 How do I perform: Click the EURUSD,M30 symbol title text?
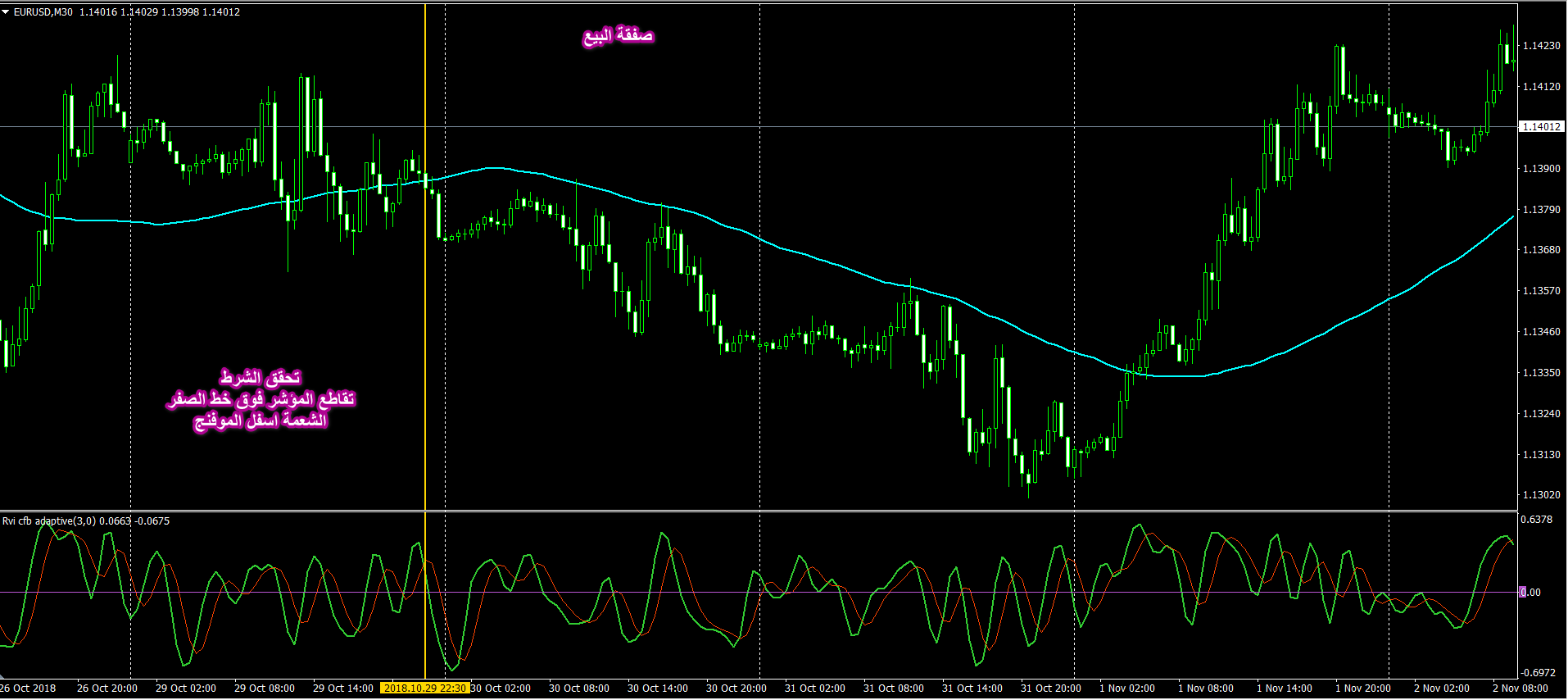[x=43, y=12]
